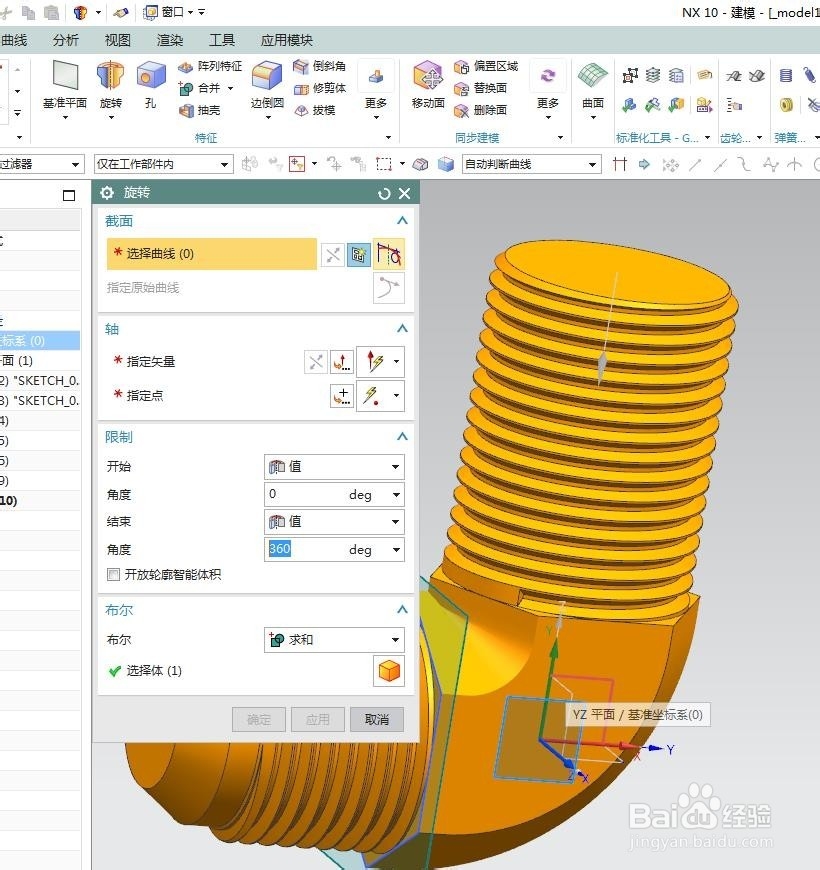Select the SKETCH_0 item labeled 2)
820x870 pixels.
click(40, 381)
